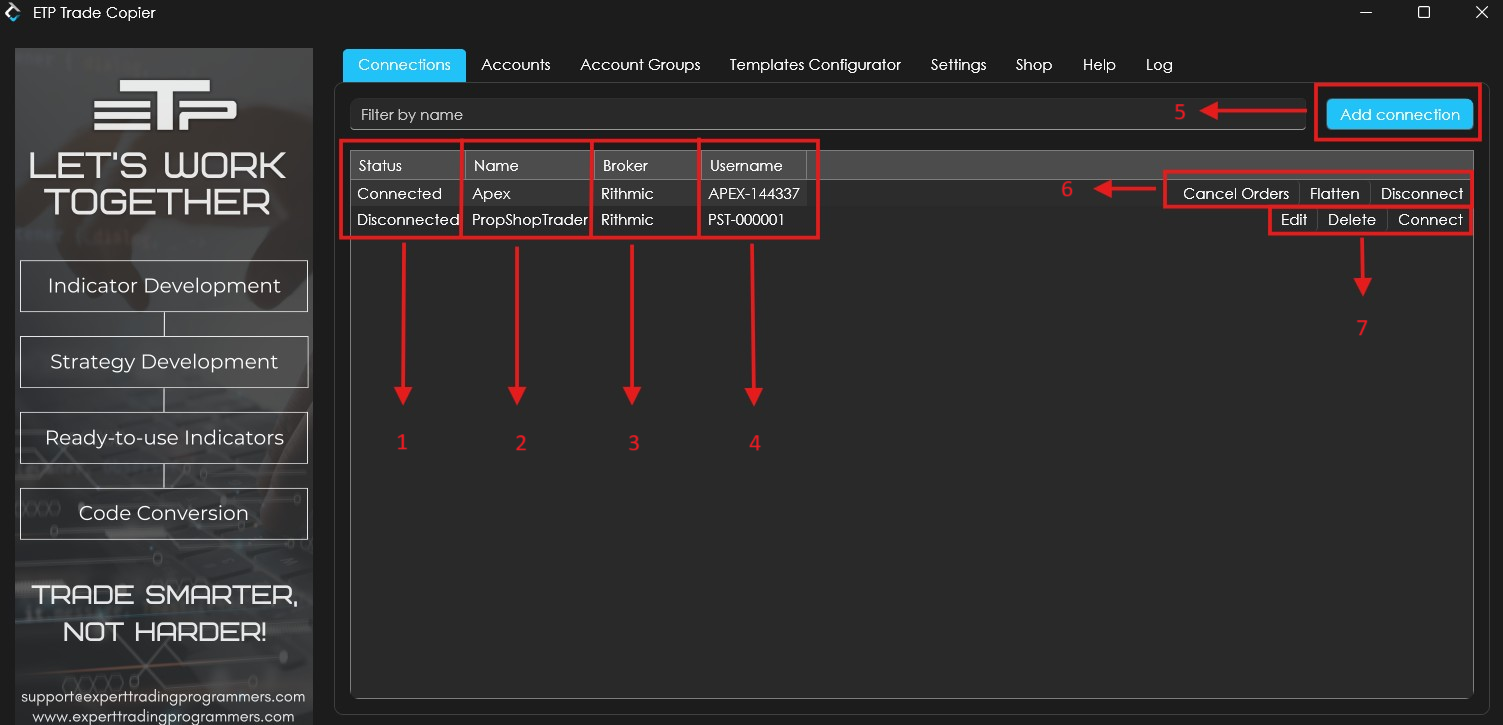Sort by the Name column header

pyautogui.click(x=529, y=166)
